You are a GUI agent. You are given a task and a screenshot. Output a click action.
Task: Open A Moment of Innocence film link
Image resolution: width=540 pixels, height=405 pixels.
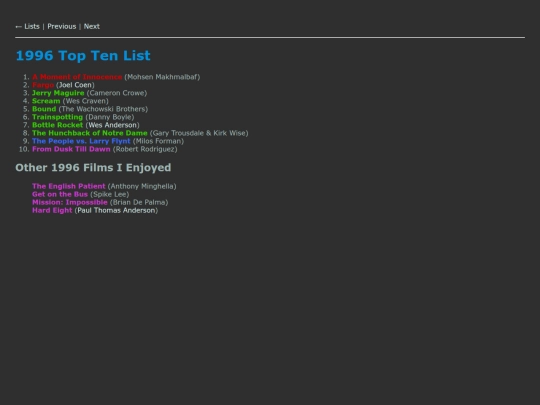tap(77, 77)
